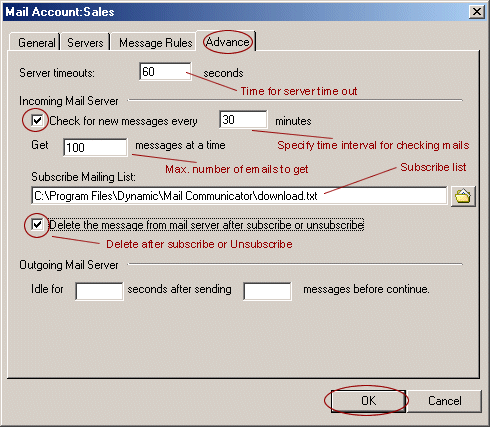Uncheck Check for new messages every
Viewport: 490px width, 427px height.
point(37,120)
